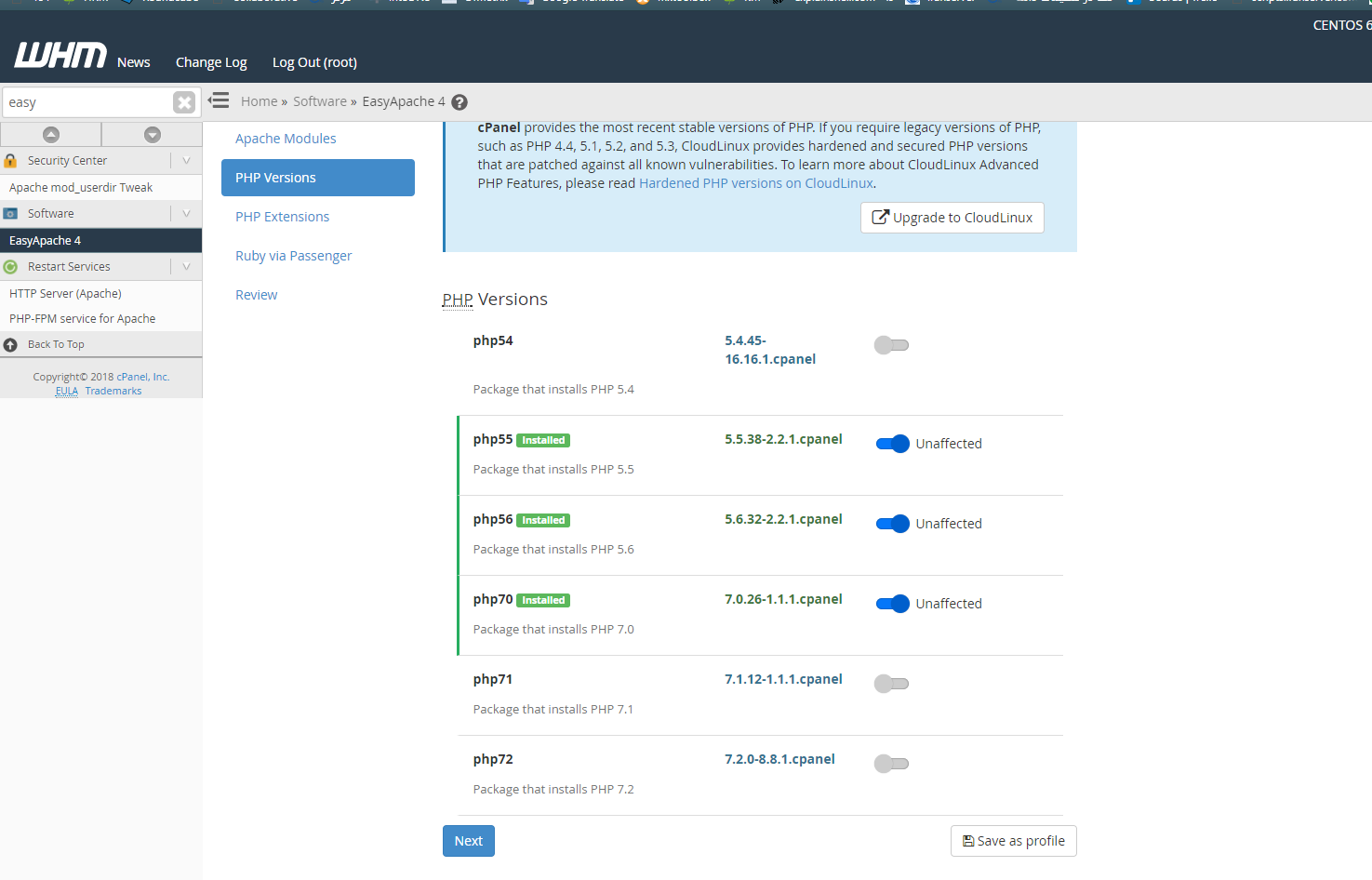This screenshot has height=880, width=1372.
Task: Open php71 version 7.1.12 link
Action: 783,679
